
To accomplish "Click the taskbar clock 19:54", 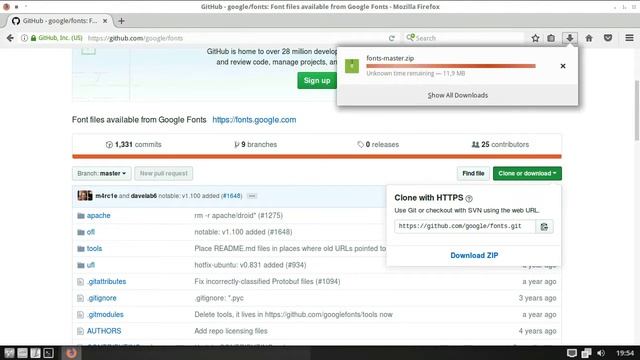I will (x=625, y=353).
